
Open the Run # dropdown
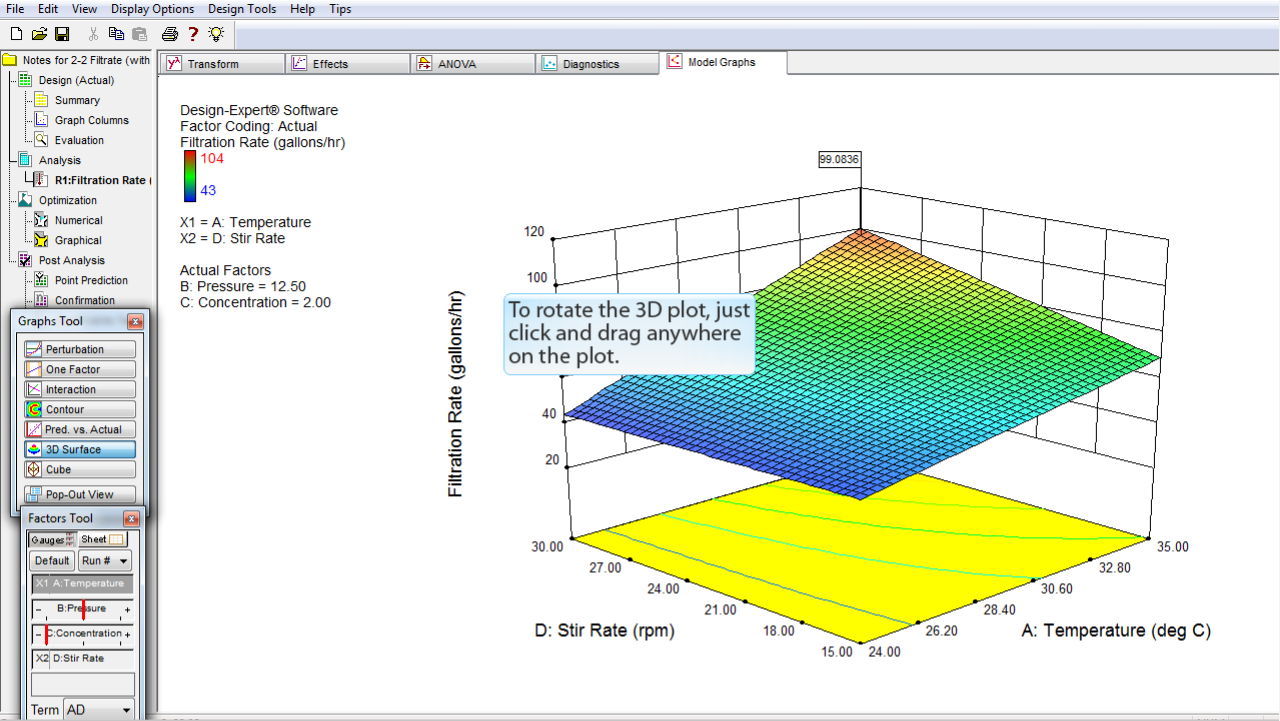pyautogui.click(x=105, y=561)
